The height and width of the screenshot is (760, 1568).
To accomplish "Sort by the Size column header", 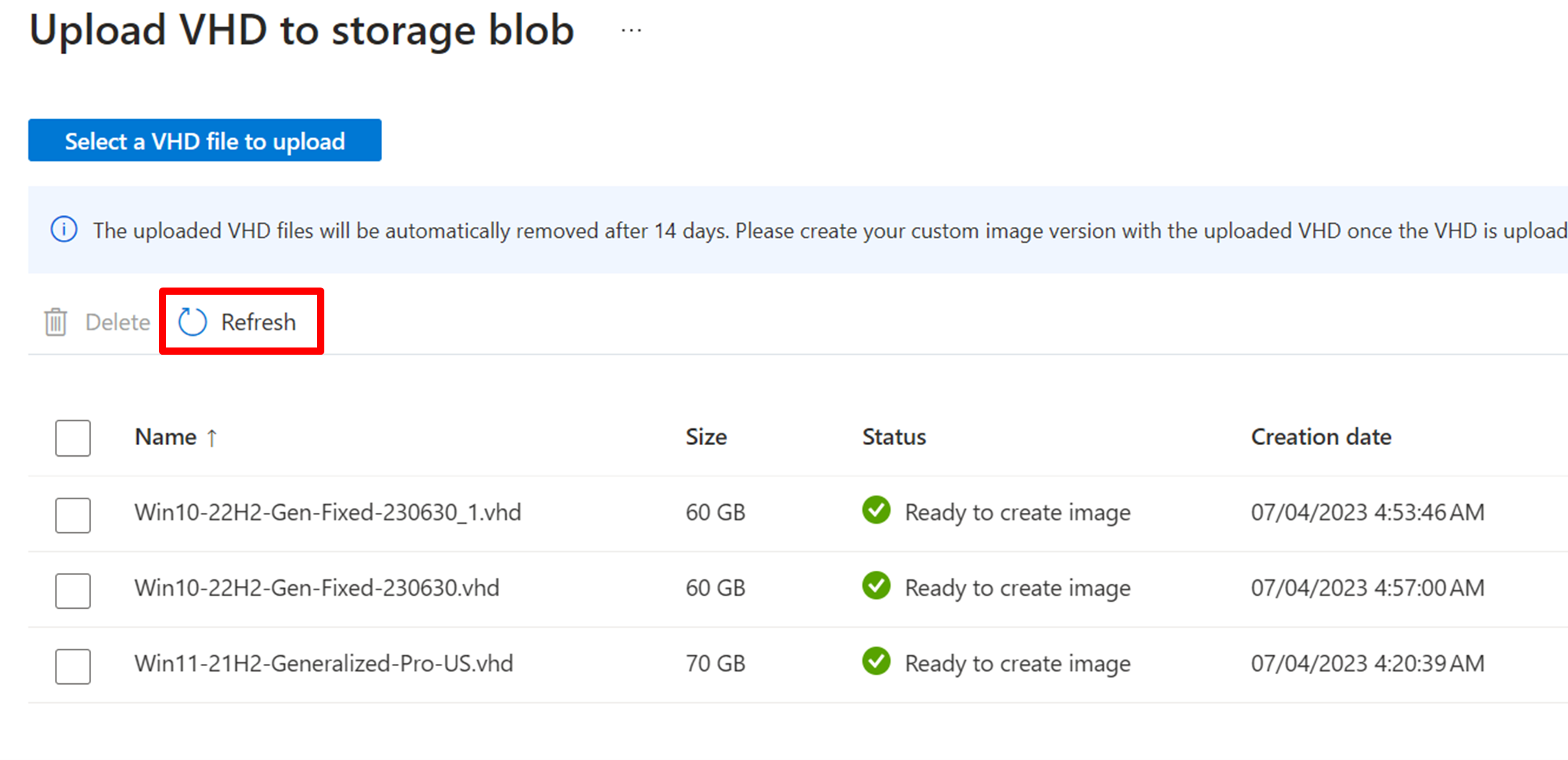I will pyautogui.click(x=706, y=437).
